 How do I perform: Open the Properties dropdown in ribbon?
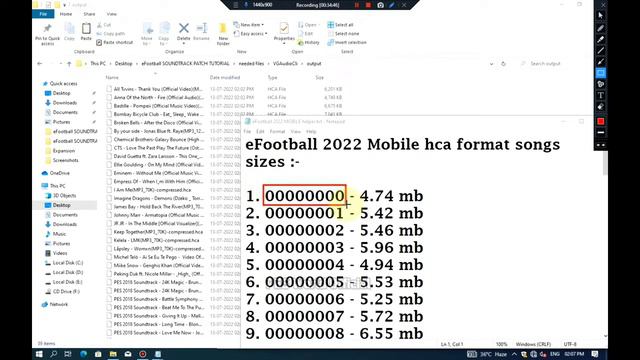coord(284,43)
